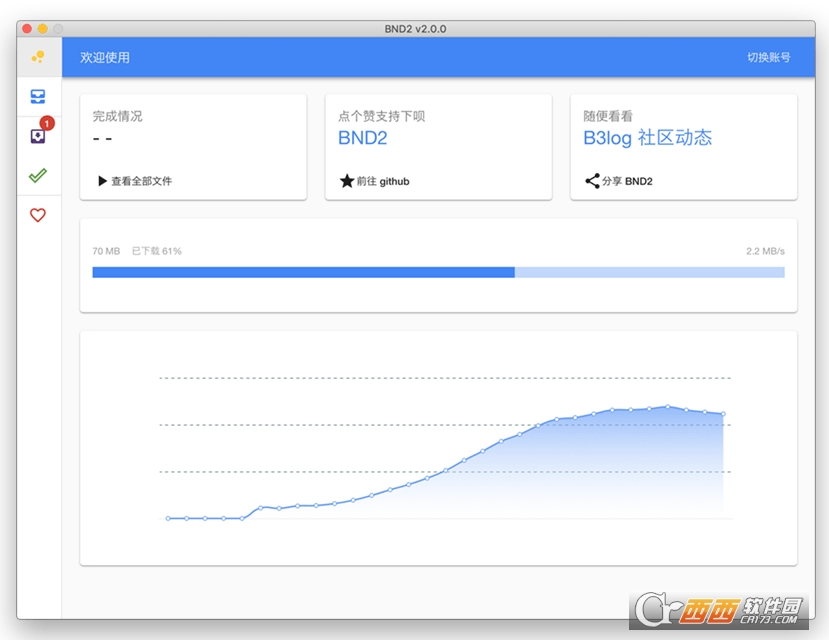The width and height of the screenshot is (829, 640).
Task: Click the 点个赞支持下呗 label
Action: 382,116
